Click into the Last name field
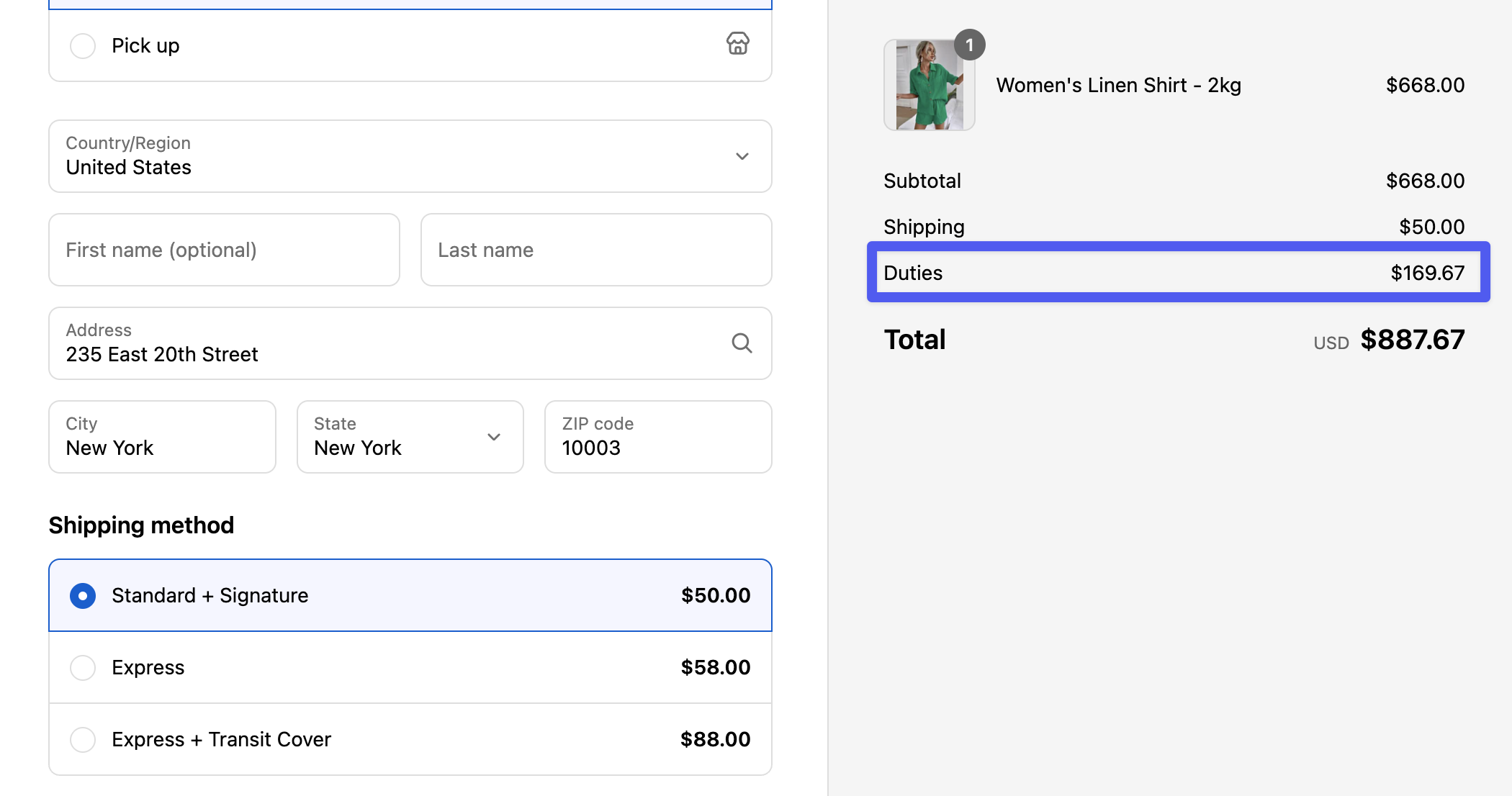The image size is (1512, 796). (595, 250)
